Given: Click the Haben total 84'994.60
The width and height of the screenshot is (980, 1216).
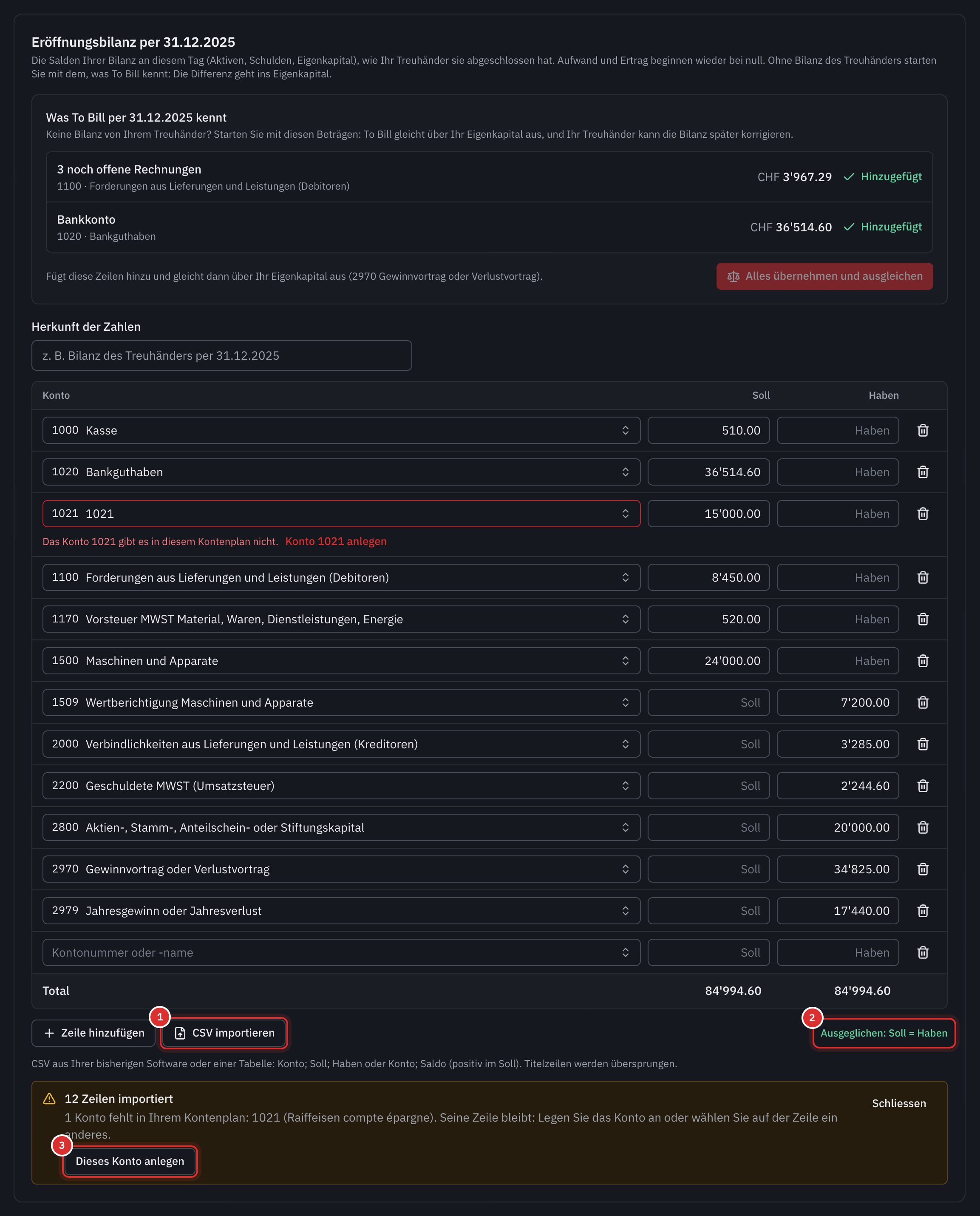Looking at the screenshot, I should pyautogui.click(x=862, y=991).
